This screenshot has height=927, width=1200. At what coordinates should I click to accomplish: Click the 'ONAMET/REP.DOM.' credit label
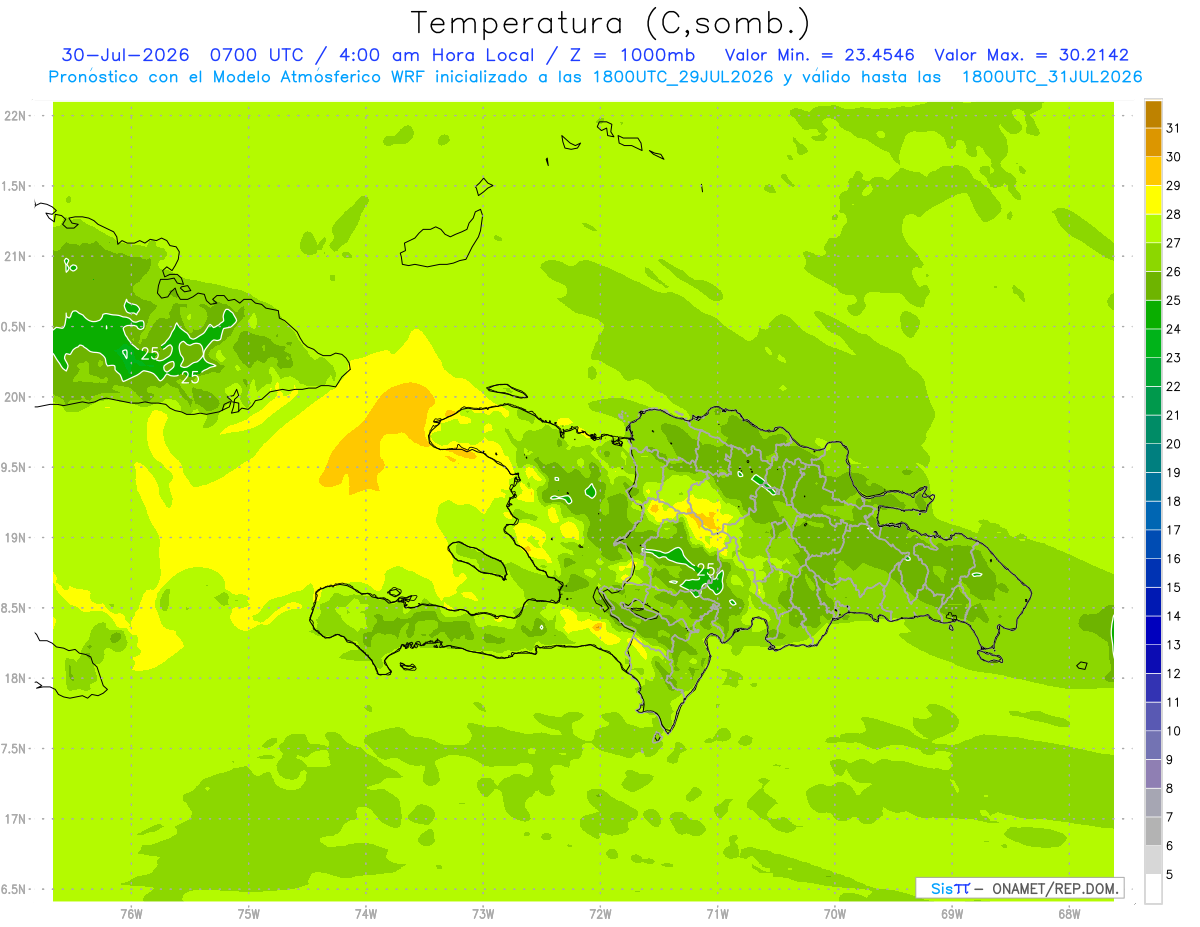point(1054,888)
